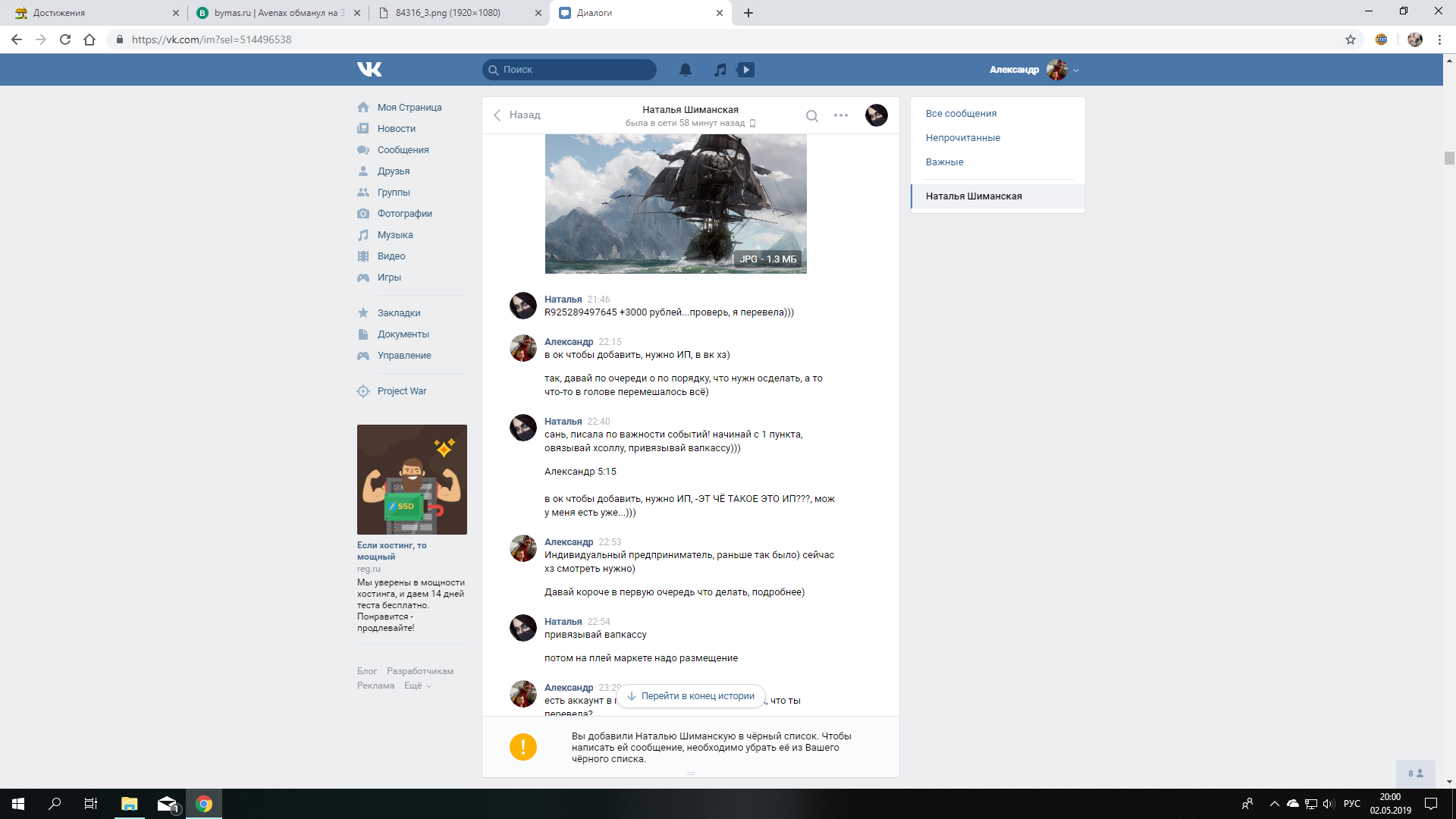Open the Сообщения section in sidebar
The height and width of the screenshot is (819, 1456).
pos(403,150)
